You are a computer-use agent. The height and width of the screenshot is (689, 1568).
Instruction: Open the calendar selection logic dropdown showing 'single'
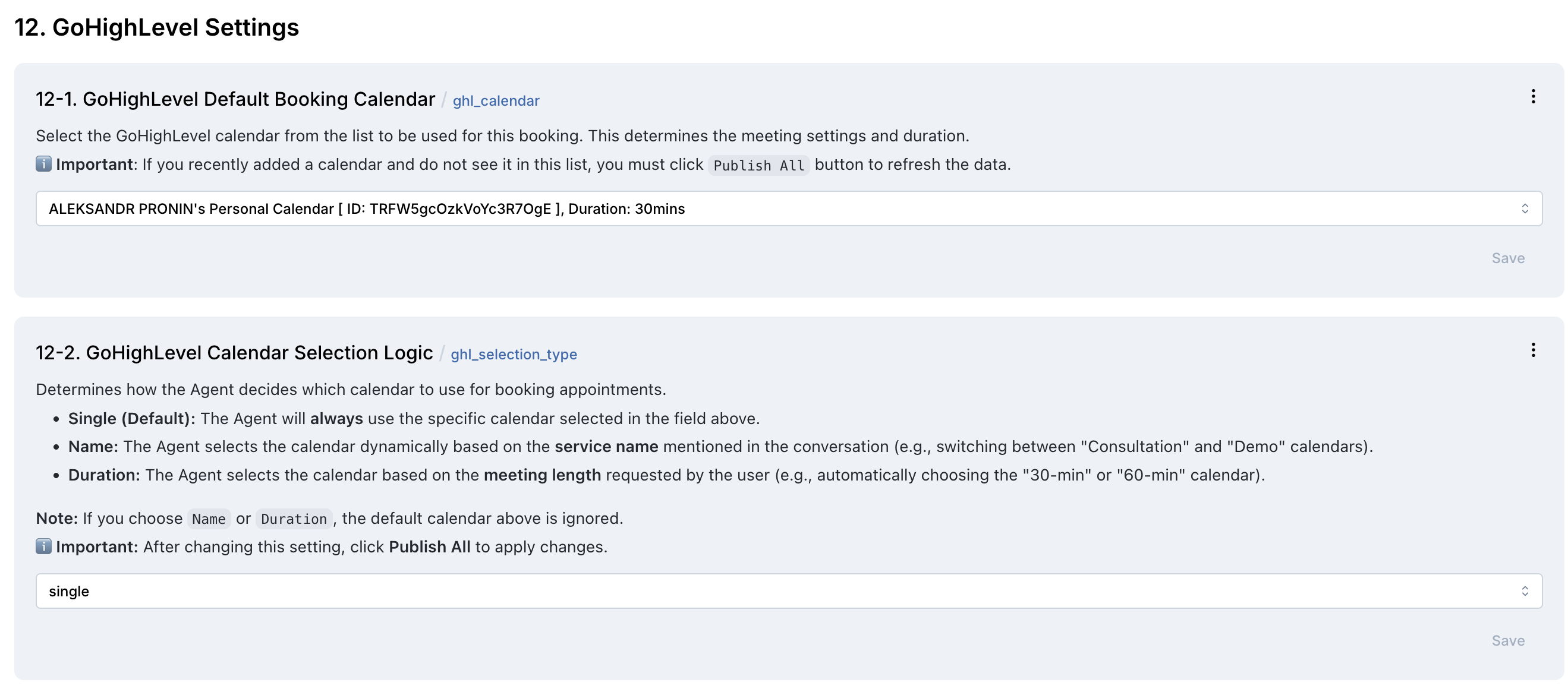click(789, 591)
